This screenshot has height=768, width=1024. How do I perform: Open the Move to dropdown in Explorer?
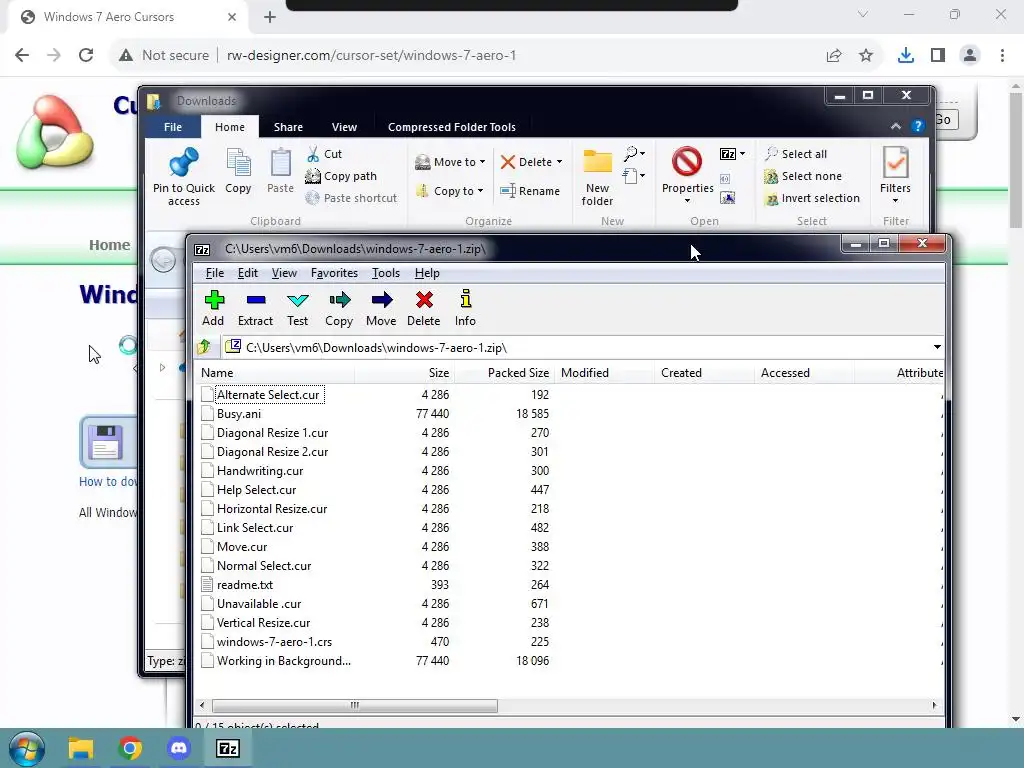pos(451,162)
